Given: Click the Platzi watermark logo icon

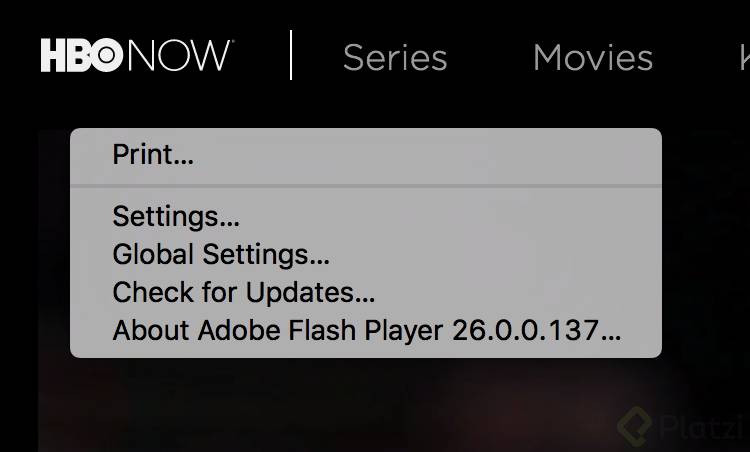Looking at the screenshot, I should pos(635,426).
